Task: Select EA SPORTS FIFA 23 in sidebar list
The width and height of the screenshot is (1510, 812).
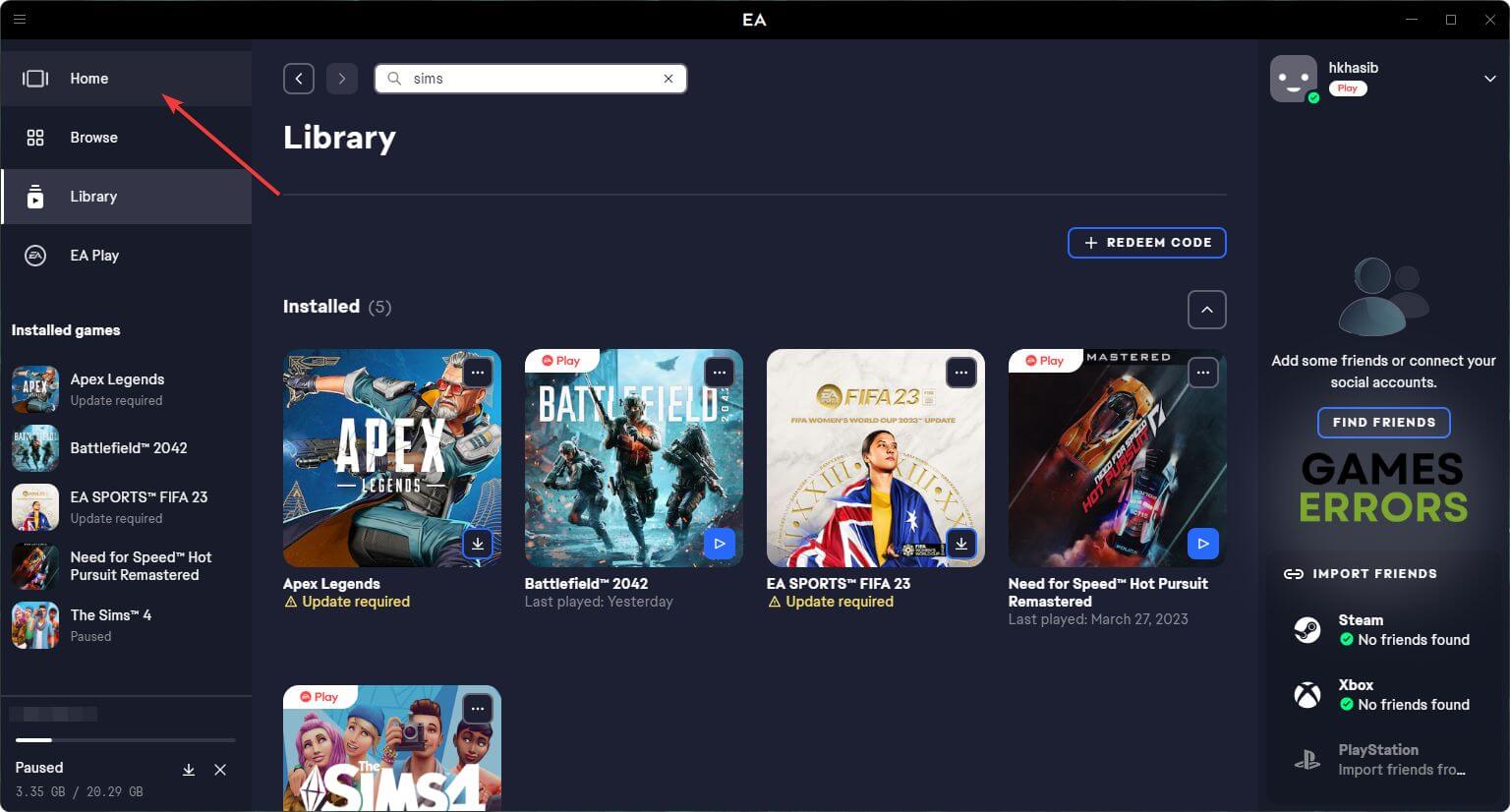Action: pos(126,507)
